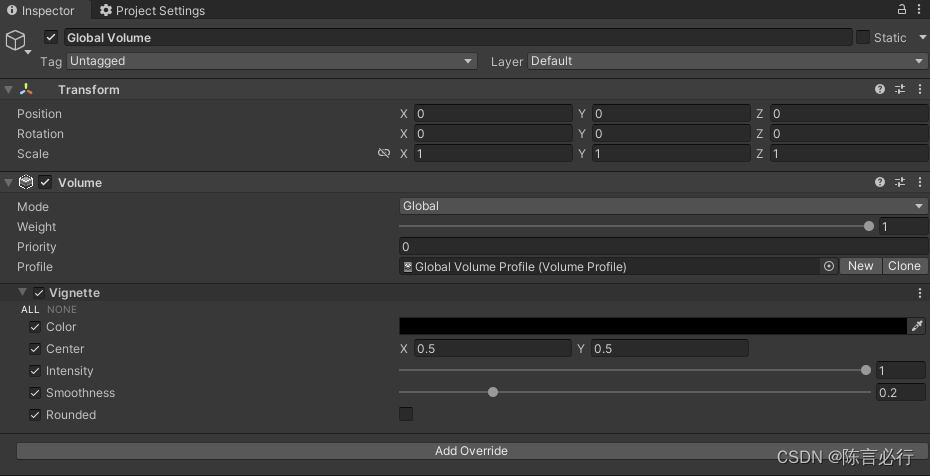Open the Vignette override three-dot menu
Image resolution: width=930 pixels, height=476 pixels.
pos(919,293)
